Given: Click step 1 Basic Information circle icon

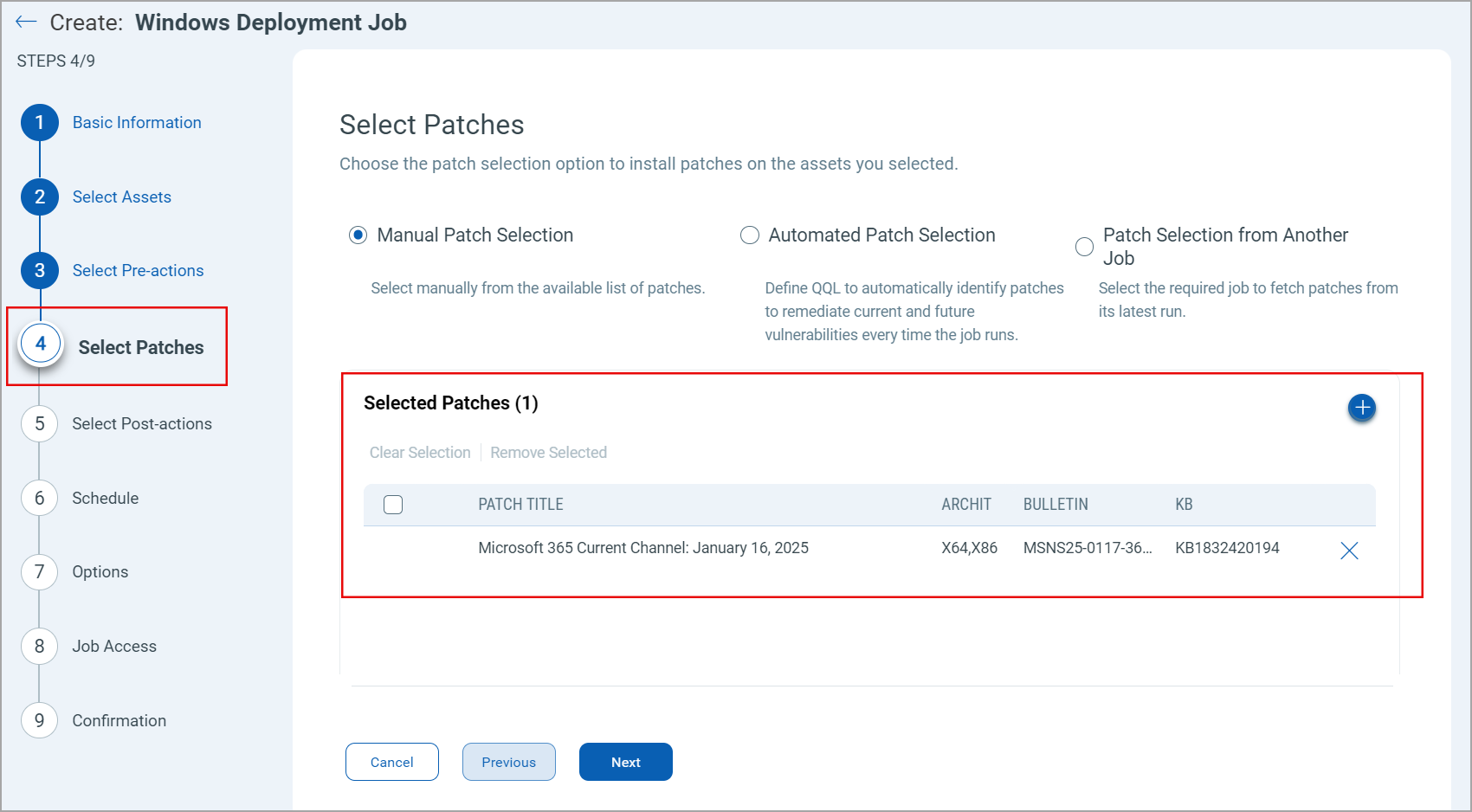Looking at the screenshot, I should click(x=39, y=122).
